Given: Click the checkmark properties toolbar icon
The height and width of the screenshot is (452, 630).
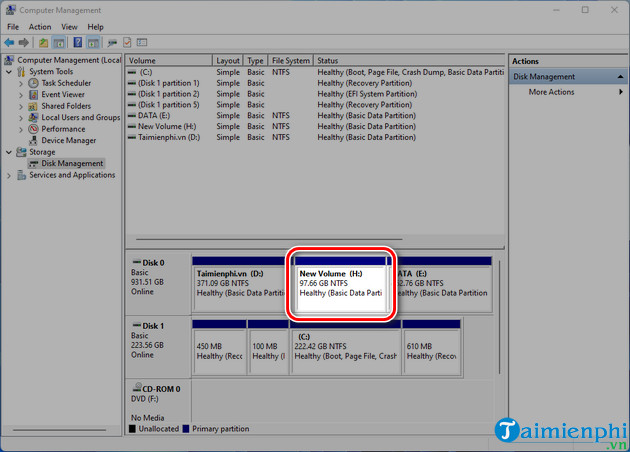Looking at the screenshot, I should coord(127,42).
